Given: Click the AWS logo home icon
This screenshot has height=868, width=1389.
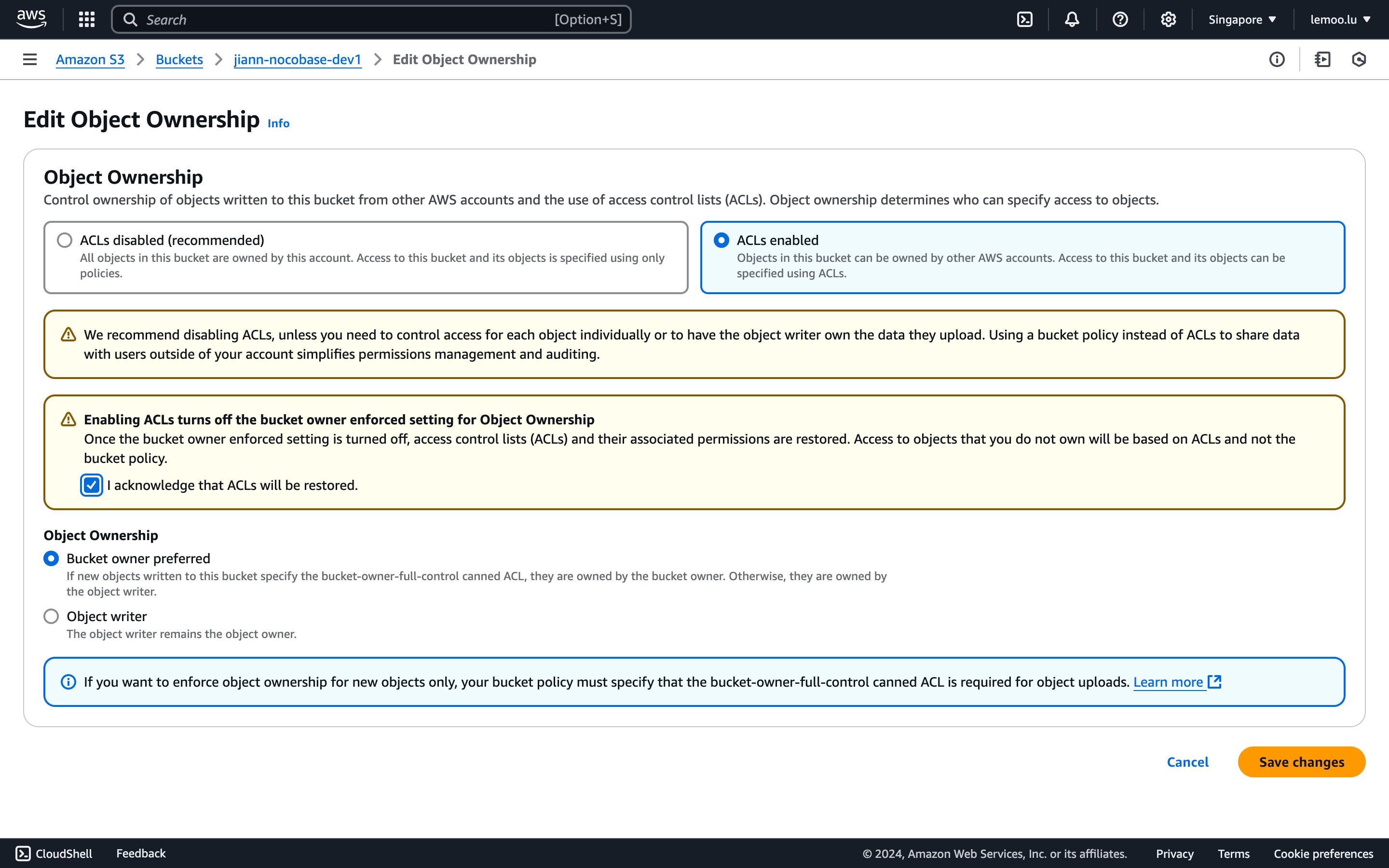Looking at the screenshot, I should tap(31, 19).
